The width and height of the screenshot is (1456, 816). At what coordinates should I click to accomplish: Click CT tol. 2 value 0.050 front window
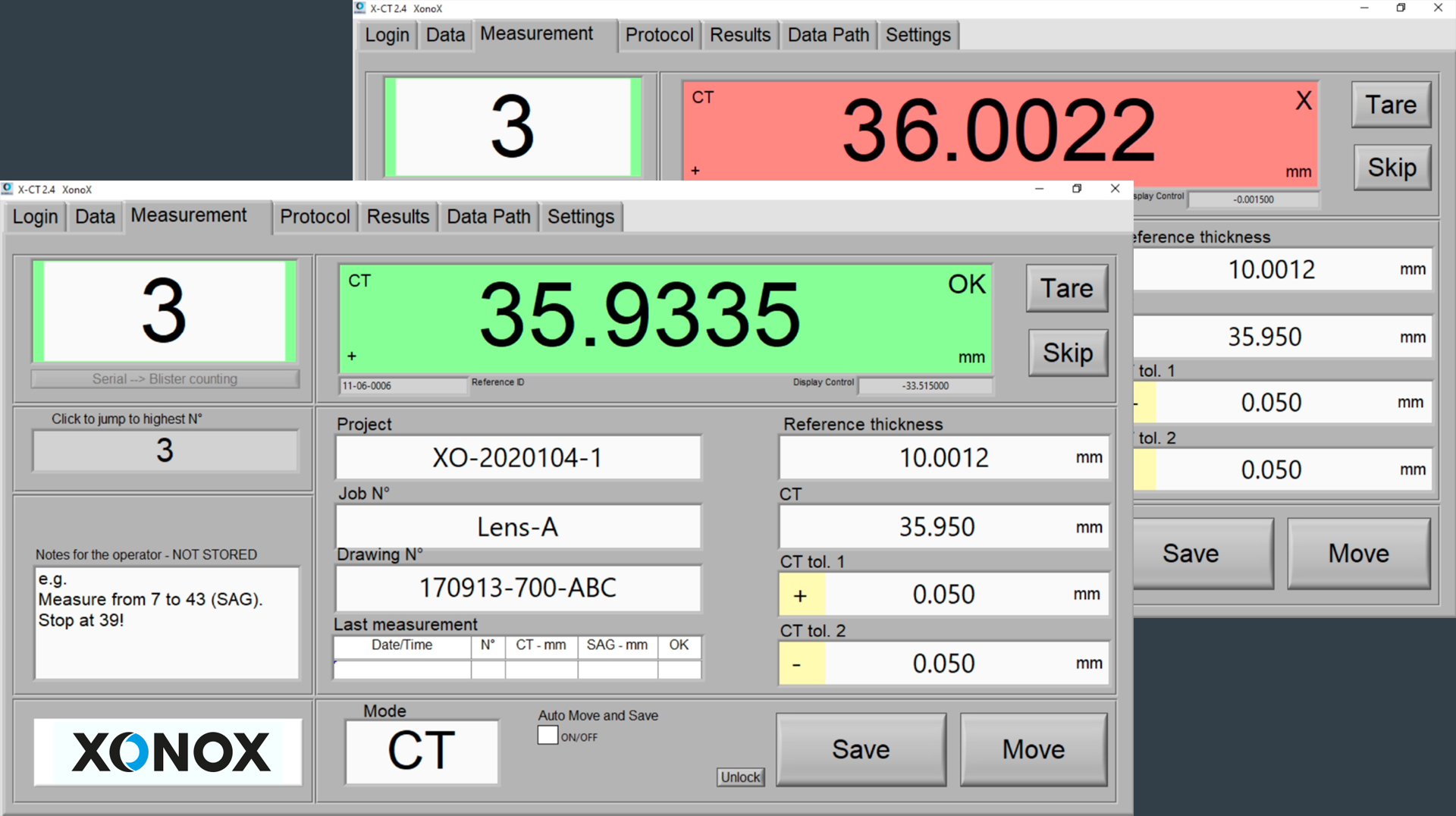click(966, 664)
